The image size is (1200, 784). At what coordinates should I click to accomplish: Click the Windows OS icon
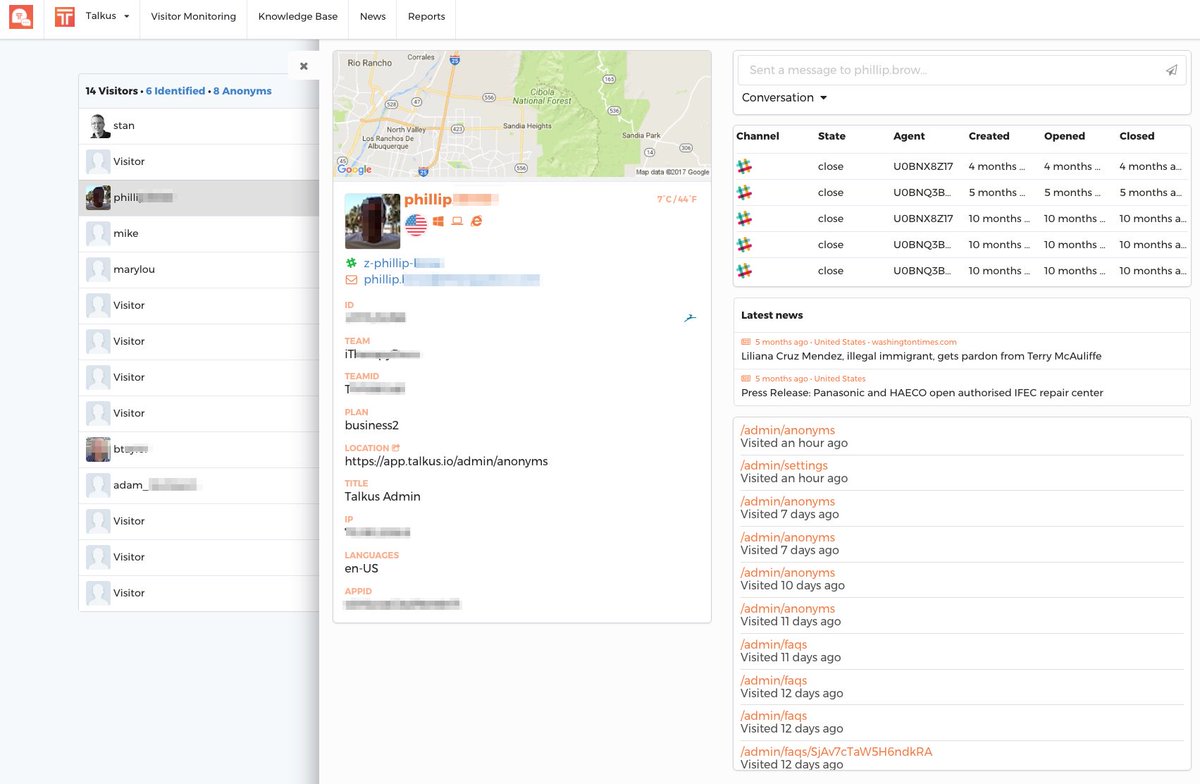(x=438, y=221)
